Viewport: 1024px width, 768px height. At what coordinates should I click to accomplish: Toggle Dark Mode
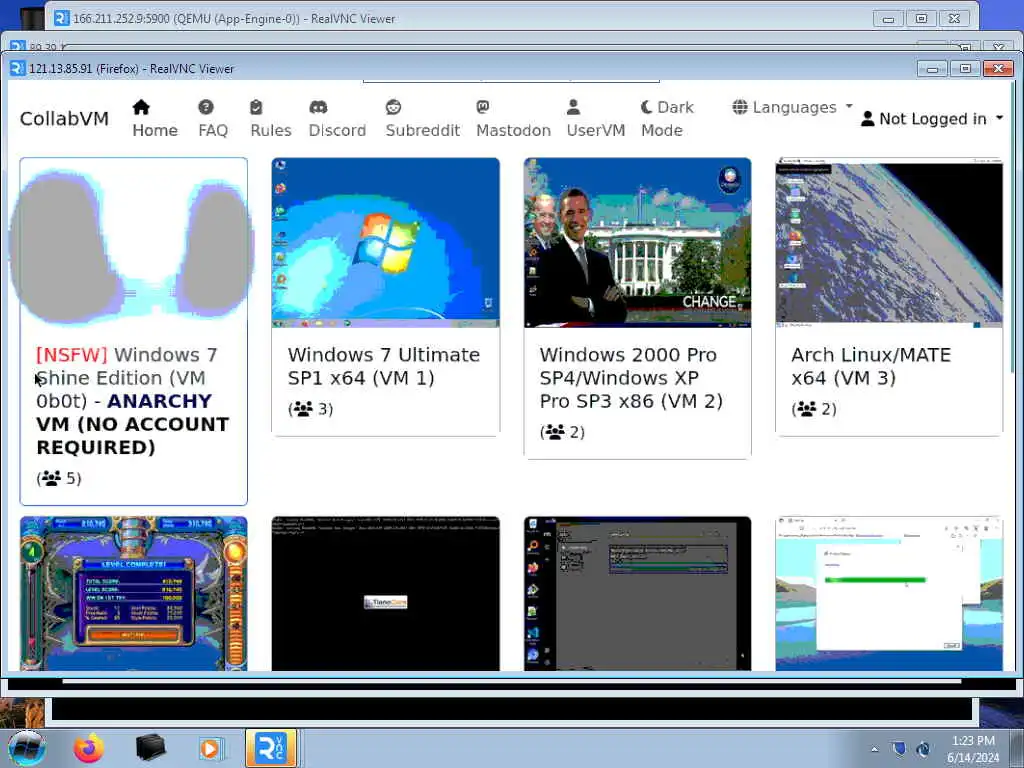[667, 118]
